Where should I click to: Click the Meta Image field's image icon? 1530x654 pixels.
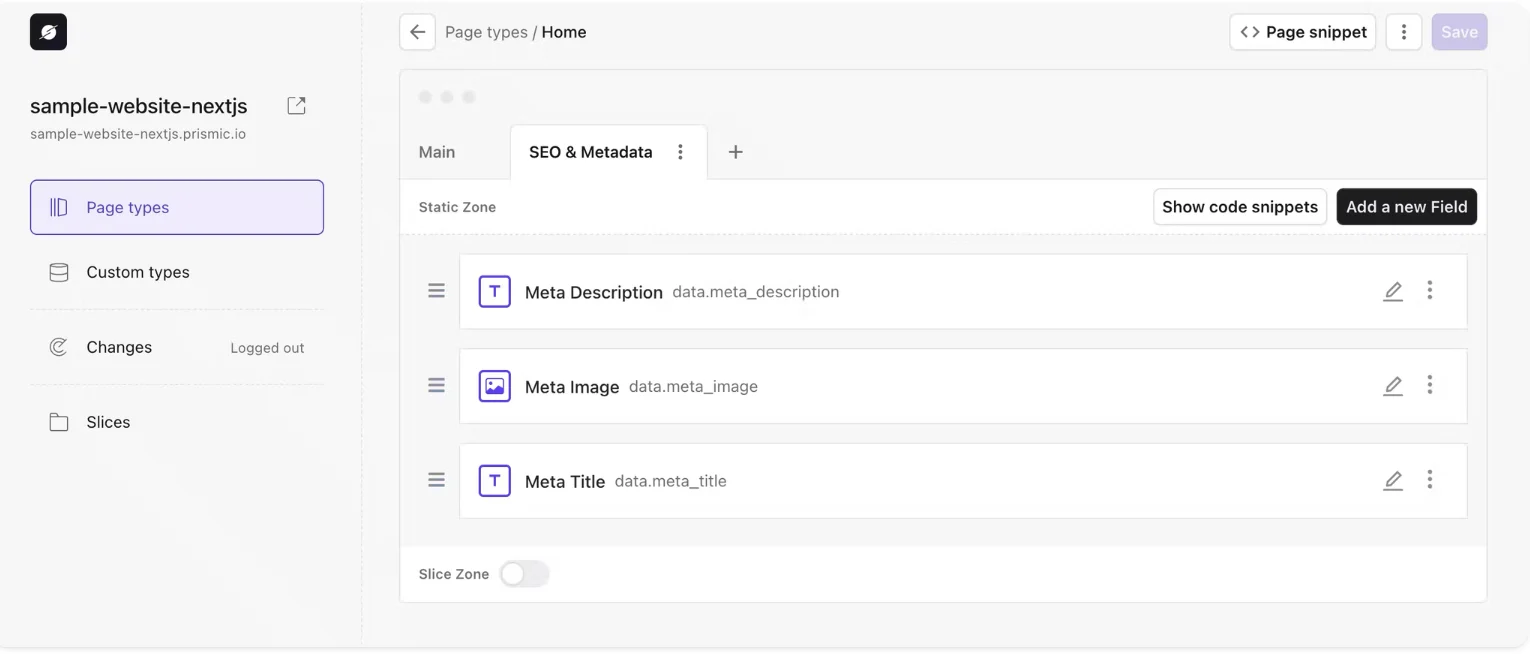pyautogui.click(x=494, y=385)
